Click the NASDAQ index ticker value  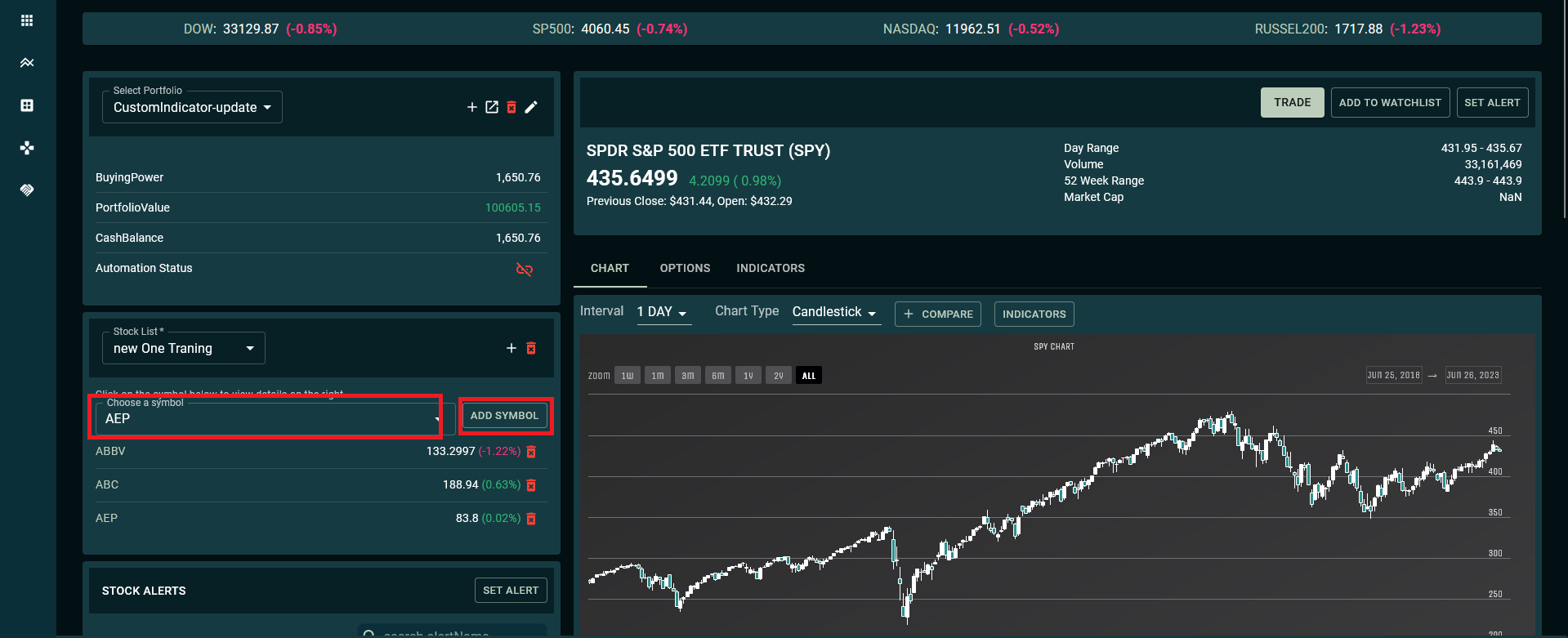click(x=973, y=29)
